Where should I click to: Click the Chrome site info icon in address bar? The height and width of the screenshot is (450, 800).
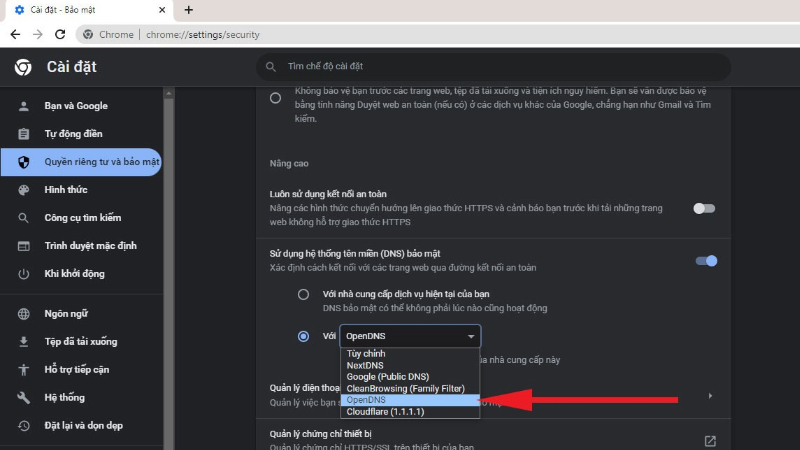pos(88,34)
